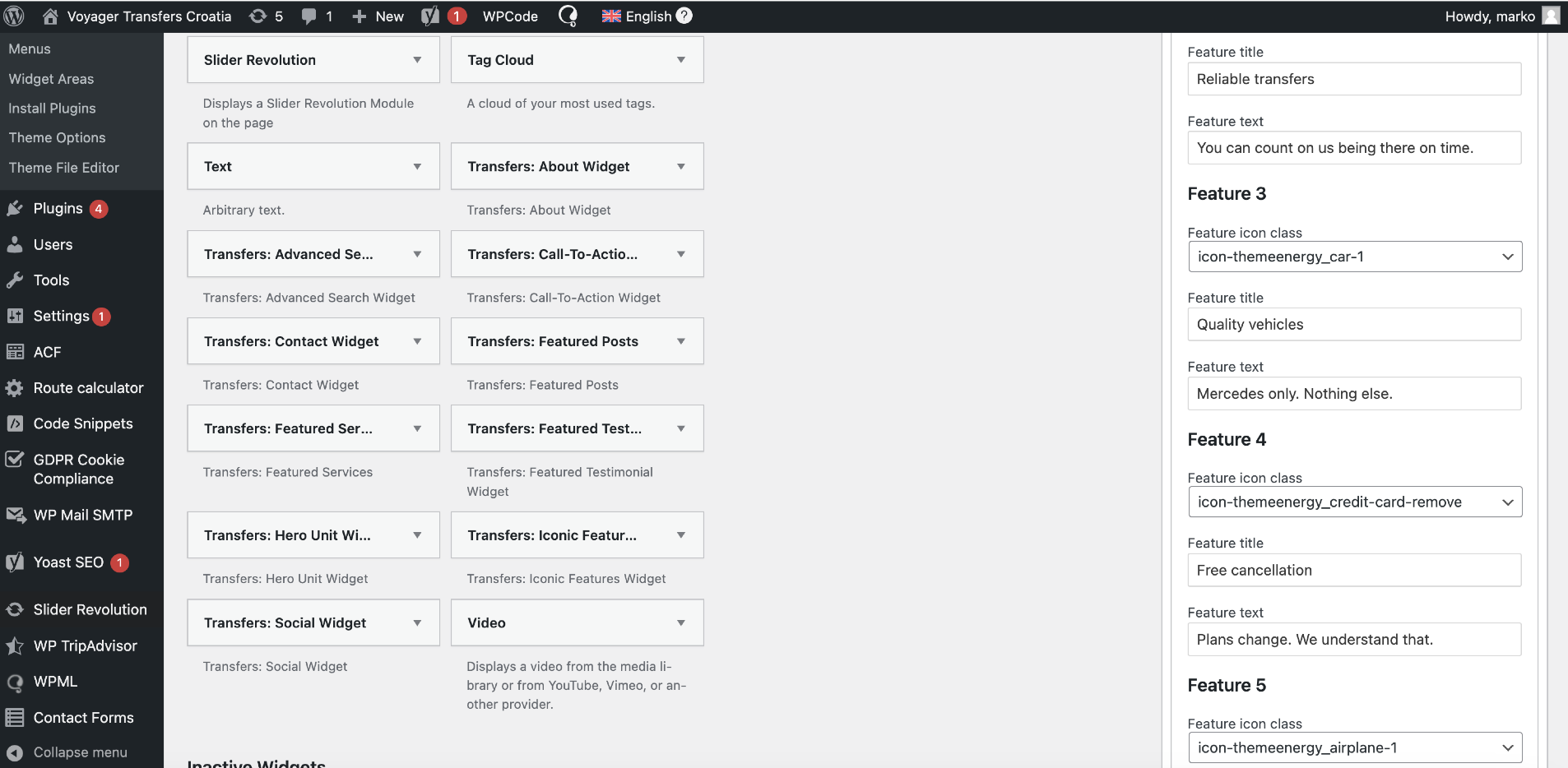Image resolution: width=1568 pixels, height=768 pixels.
Task: Click the Yoast SEO sidebar icon
Action: click(15, 562)
